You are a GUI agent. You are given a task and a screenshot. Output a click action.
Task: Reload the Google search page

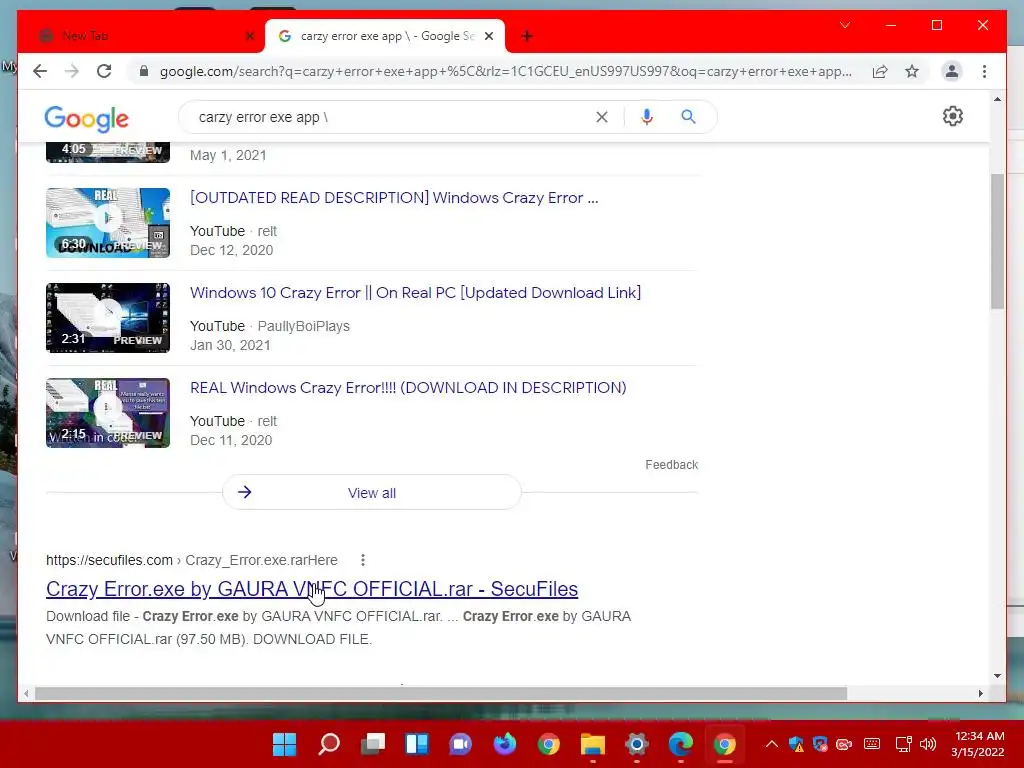(x=104, y=71)
